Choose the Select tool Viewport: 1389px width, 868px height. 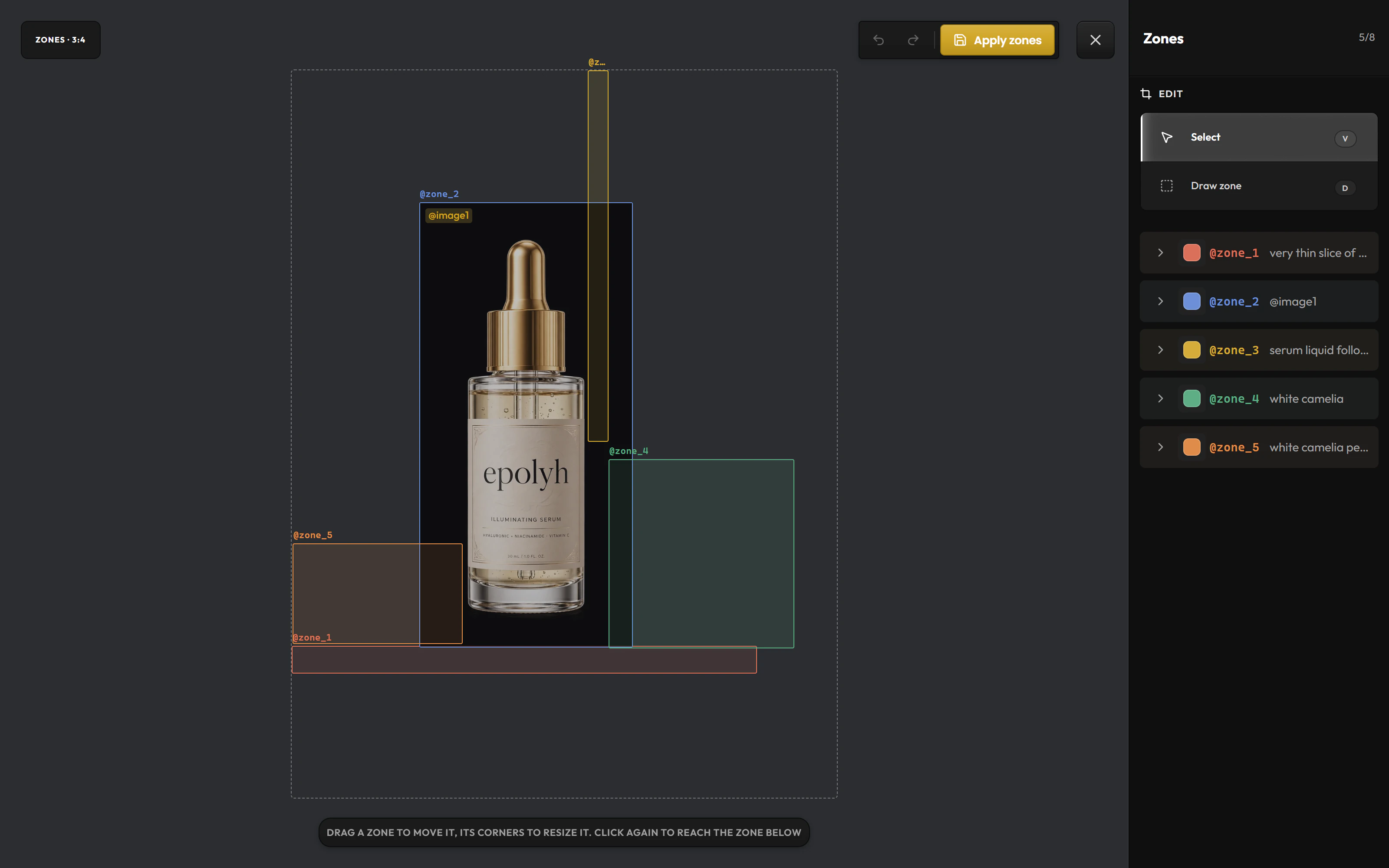pyautogui.click(x=1259, y=137)
